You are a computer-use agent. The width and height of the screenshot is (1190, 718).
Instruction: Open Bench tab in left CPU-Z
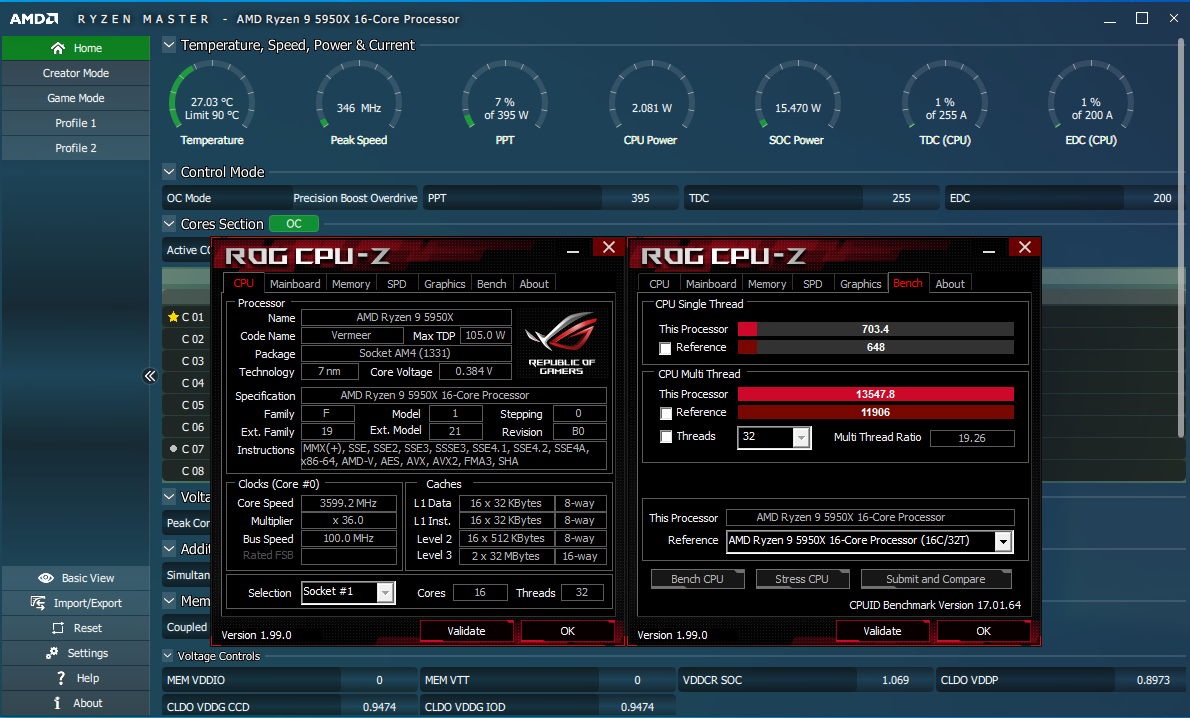[x=492, y=284]
